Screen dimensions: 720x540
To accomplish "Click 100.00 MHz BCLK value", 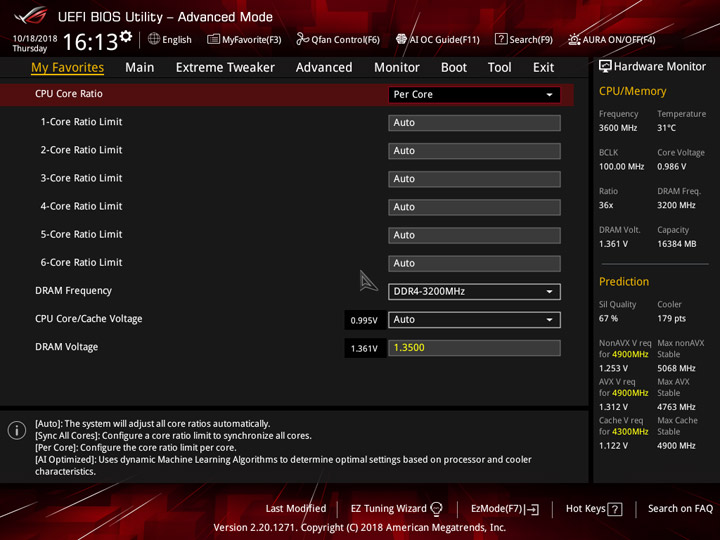I will point(621,167).
